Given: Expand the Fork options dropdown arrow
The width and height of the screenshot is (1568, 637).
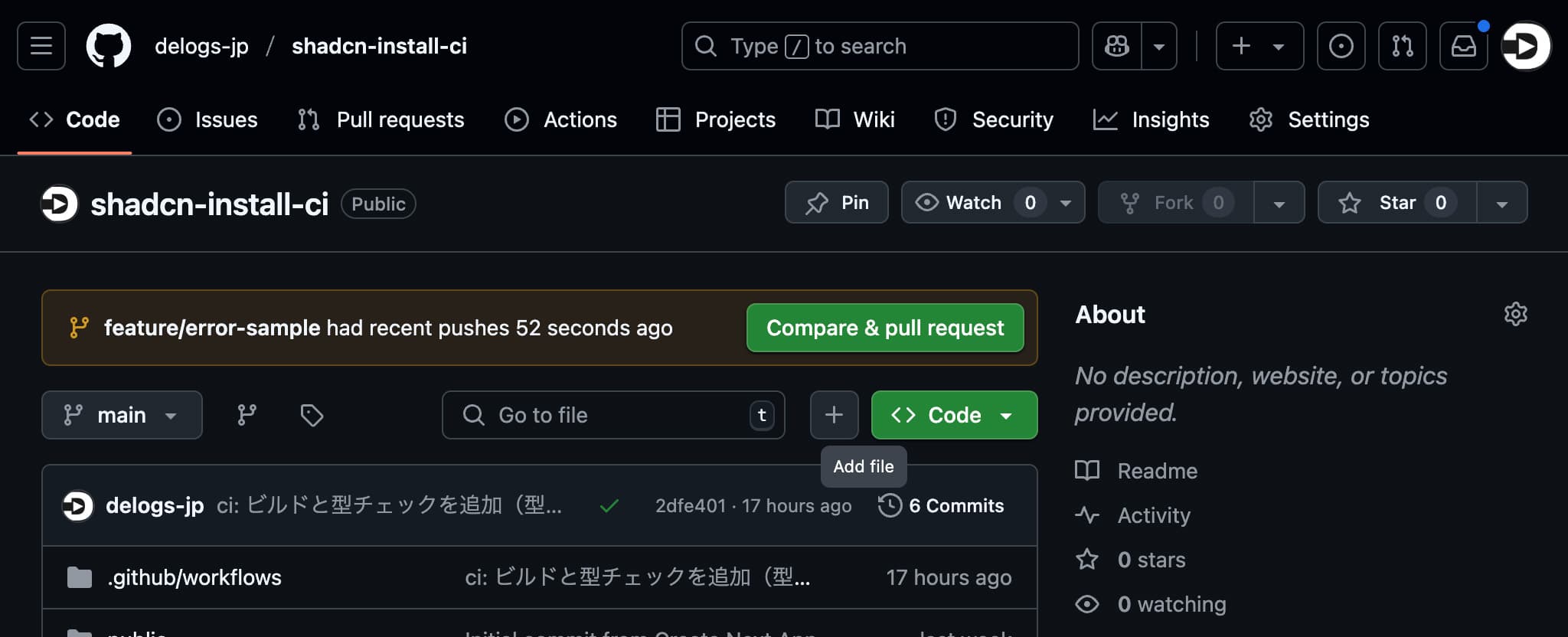Looking at the screenshot, I should click(1279, 203).
